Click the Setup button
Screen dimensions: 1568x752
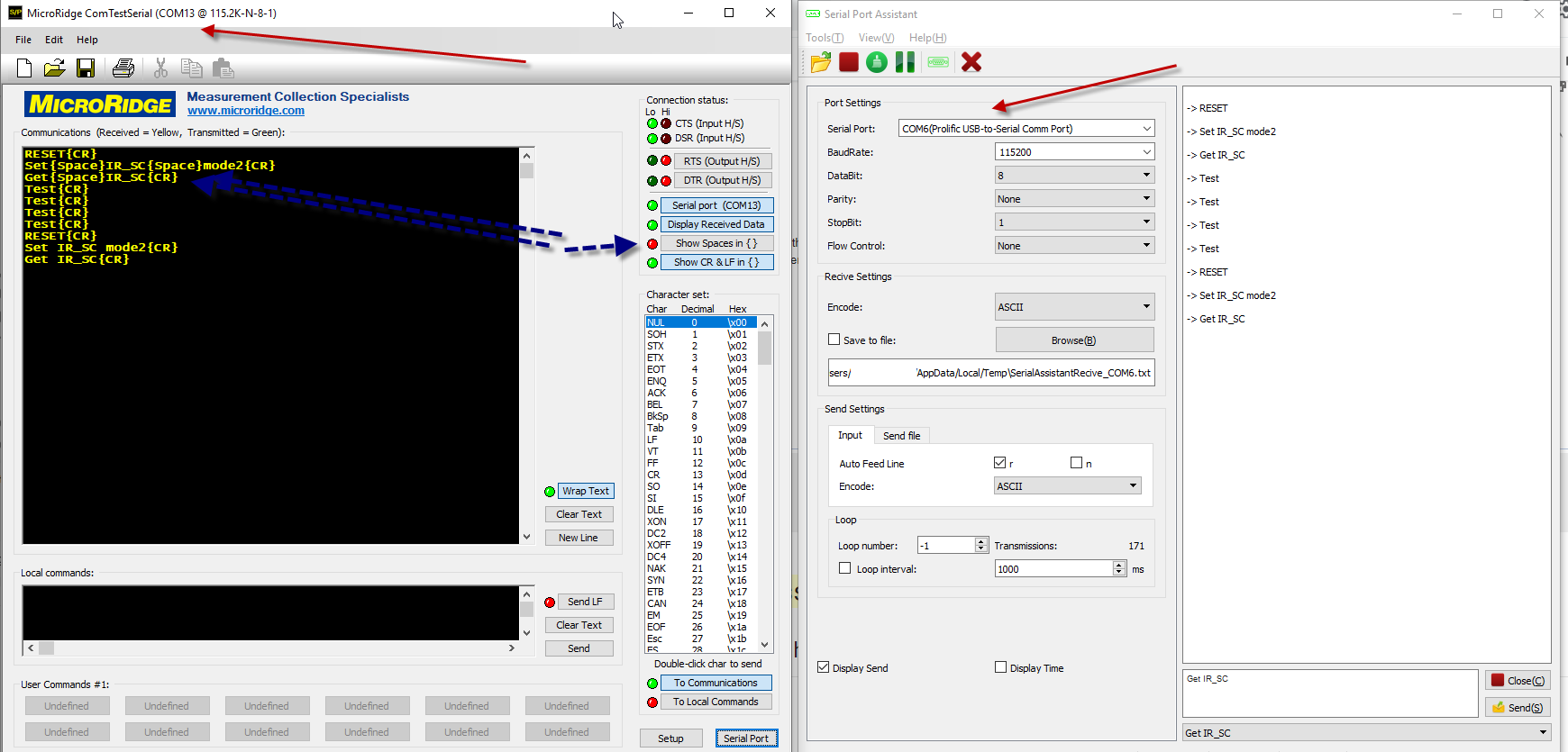click(x=670, y=738)
